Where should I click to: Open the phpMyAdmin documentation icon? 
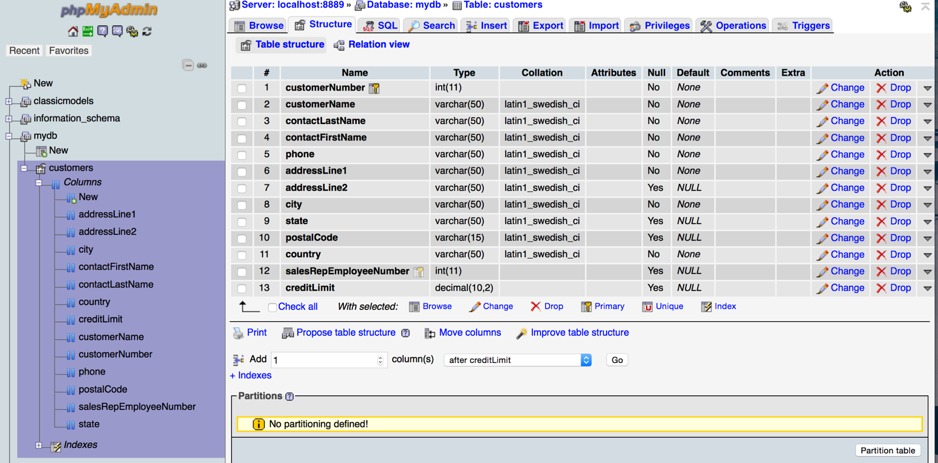point(103,32)
